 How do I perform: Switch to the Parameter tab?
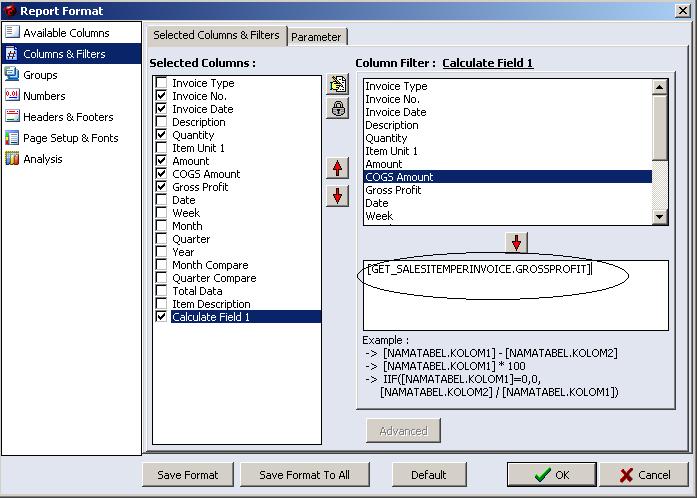(x=316, y=37)
